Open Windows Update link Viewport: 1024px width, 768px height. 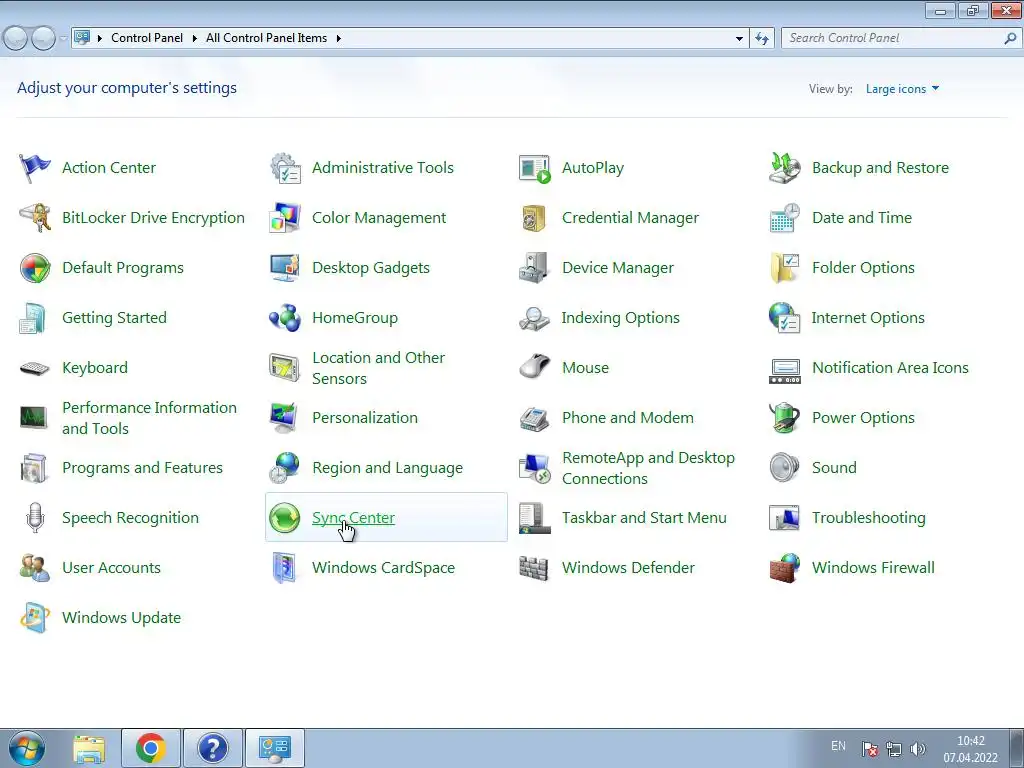click(x=121, y=618)
